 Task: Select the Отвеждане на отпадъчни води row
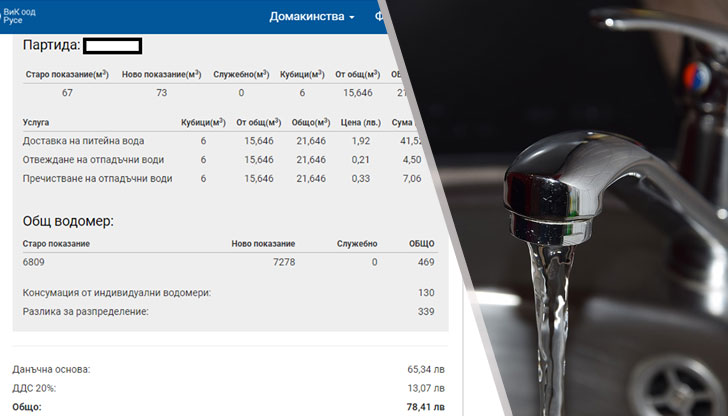click(x=93, y=160)
